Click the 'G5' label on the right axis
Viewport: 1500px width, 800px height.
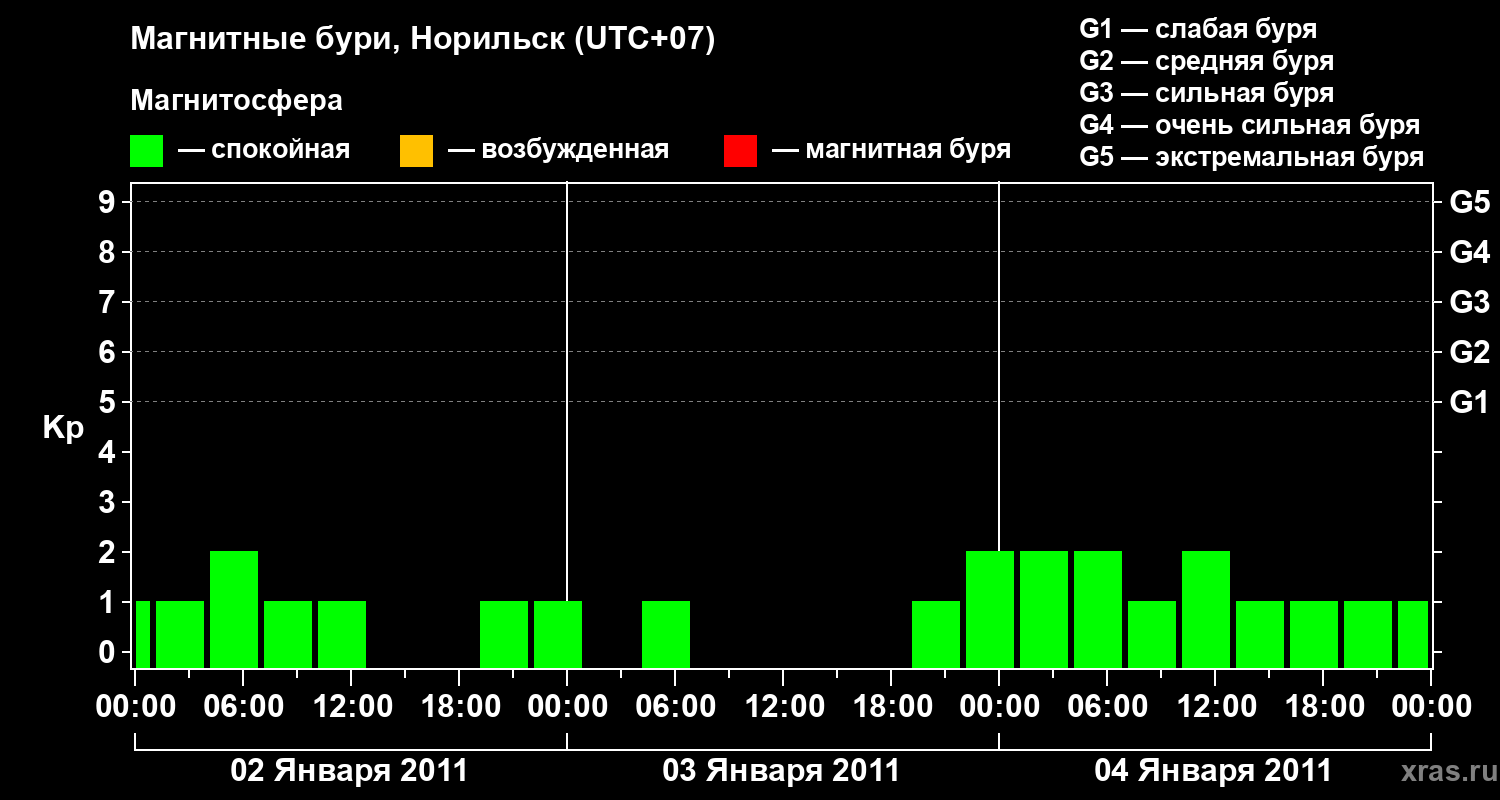[x=1469, y=202]
